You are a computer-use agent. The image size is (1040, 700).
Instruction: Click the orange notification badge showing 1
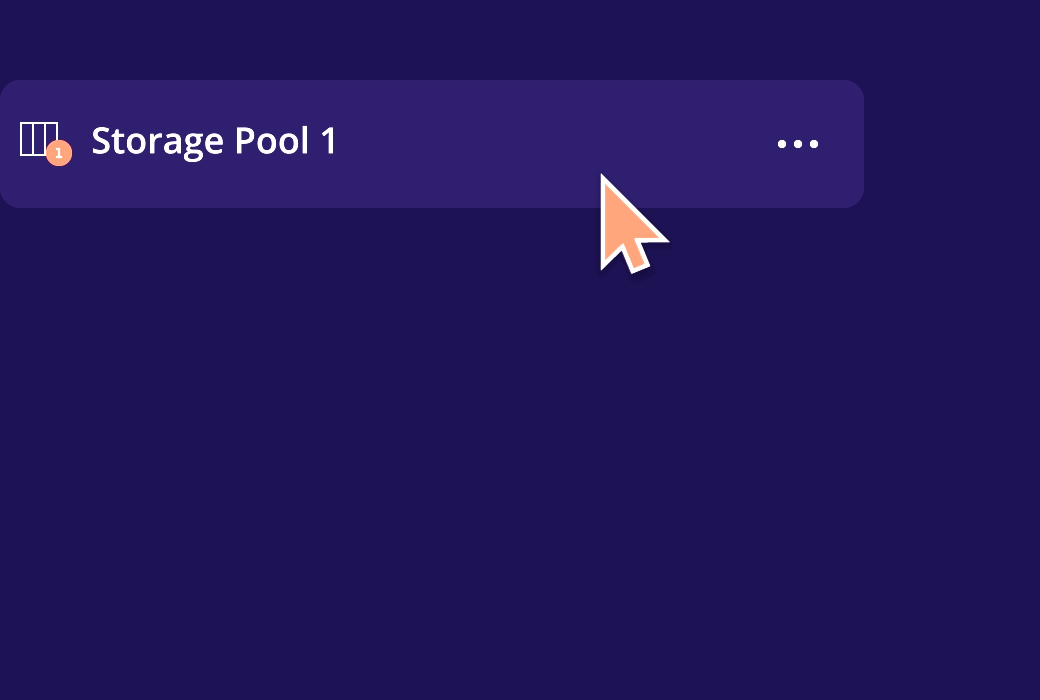tap(59, 153)
